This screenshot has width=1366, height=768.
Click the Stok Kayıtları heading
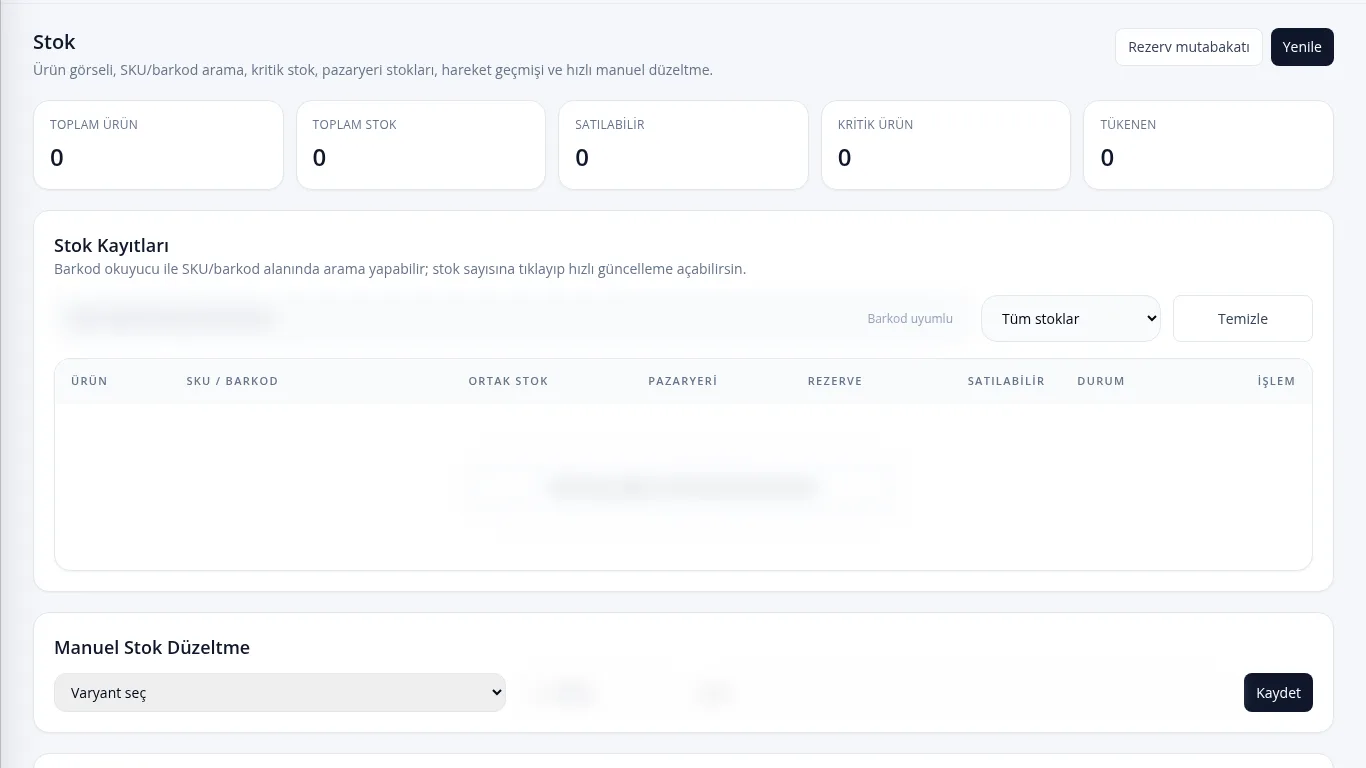pos(111,246)
